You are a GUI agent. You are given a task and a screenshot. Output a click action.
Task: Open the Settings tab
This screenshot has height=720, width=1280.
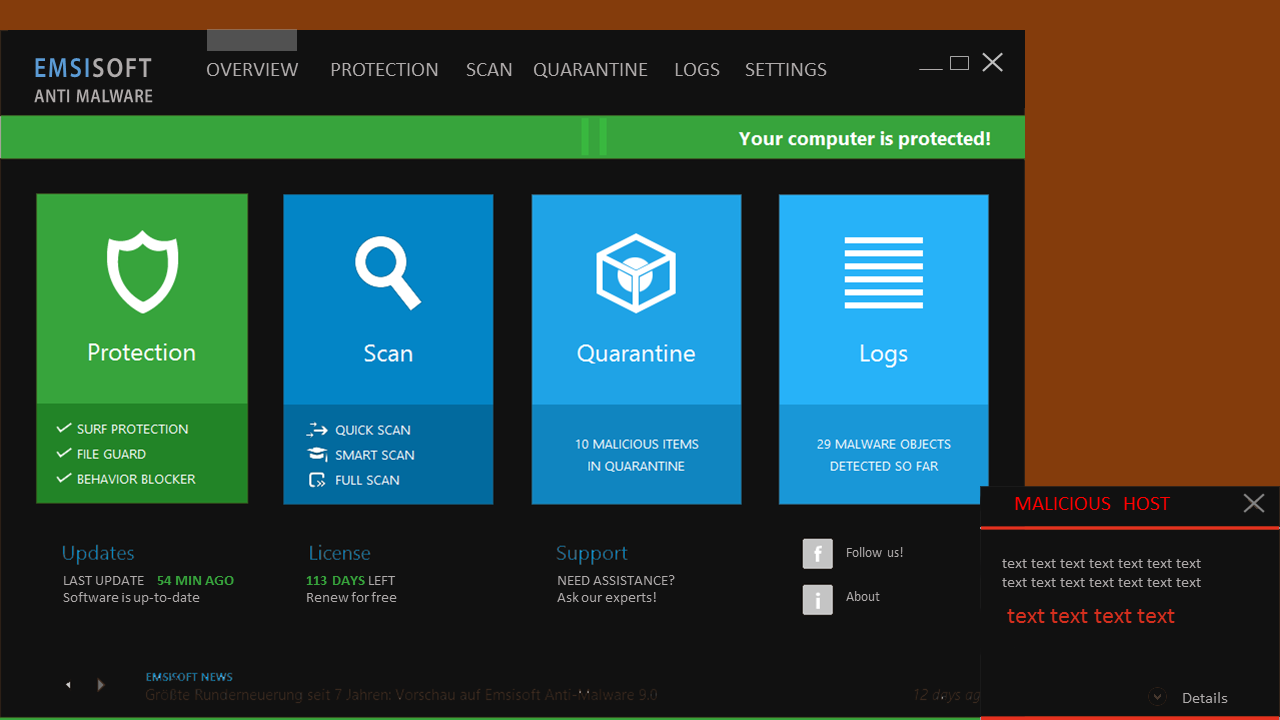[786, 69]
